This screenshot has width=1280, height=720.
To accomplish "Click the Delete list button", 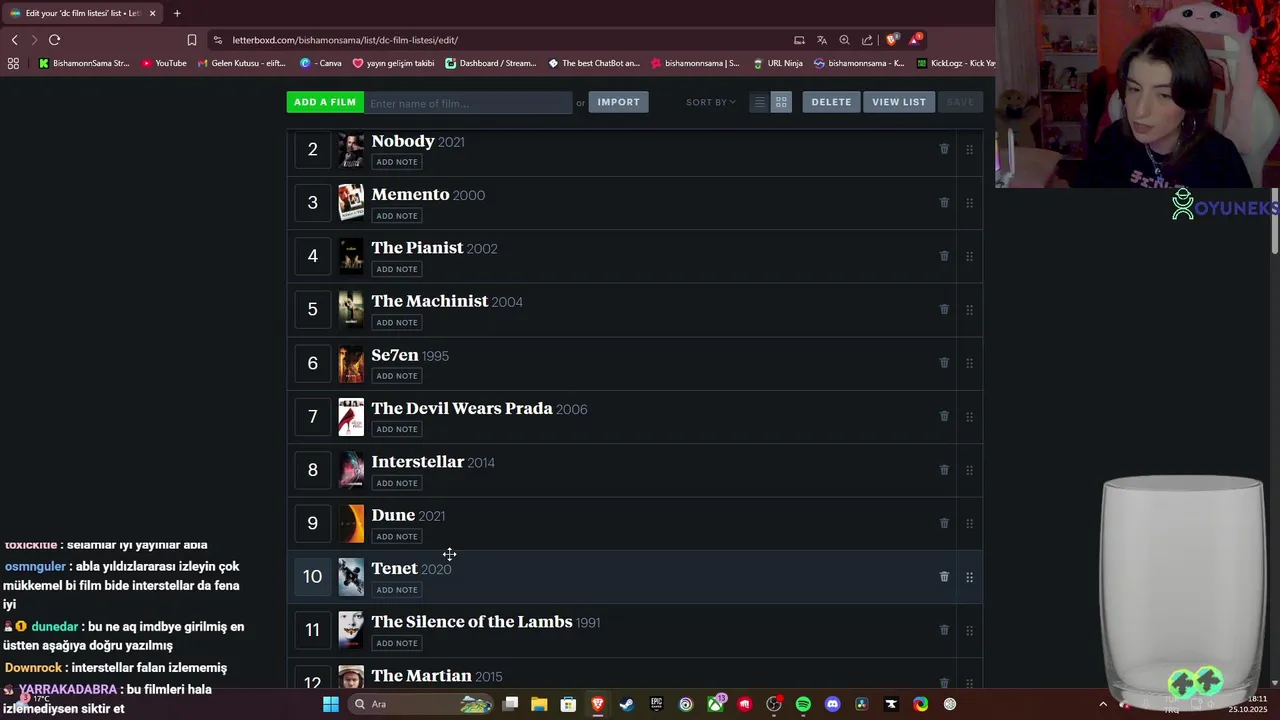I will pyautogui.click(x=831, y=102).
